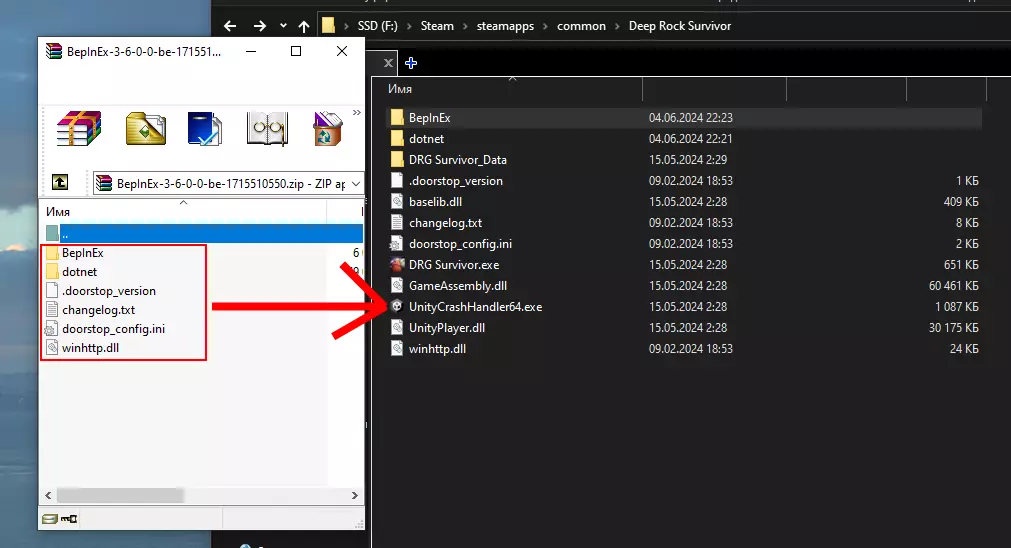Screen dimensions: 1011x548
Task: Click SSD (F:) in Explorer breadcrumb
Action: (378, 26)
